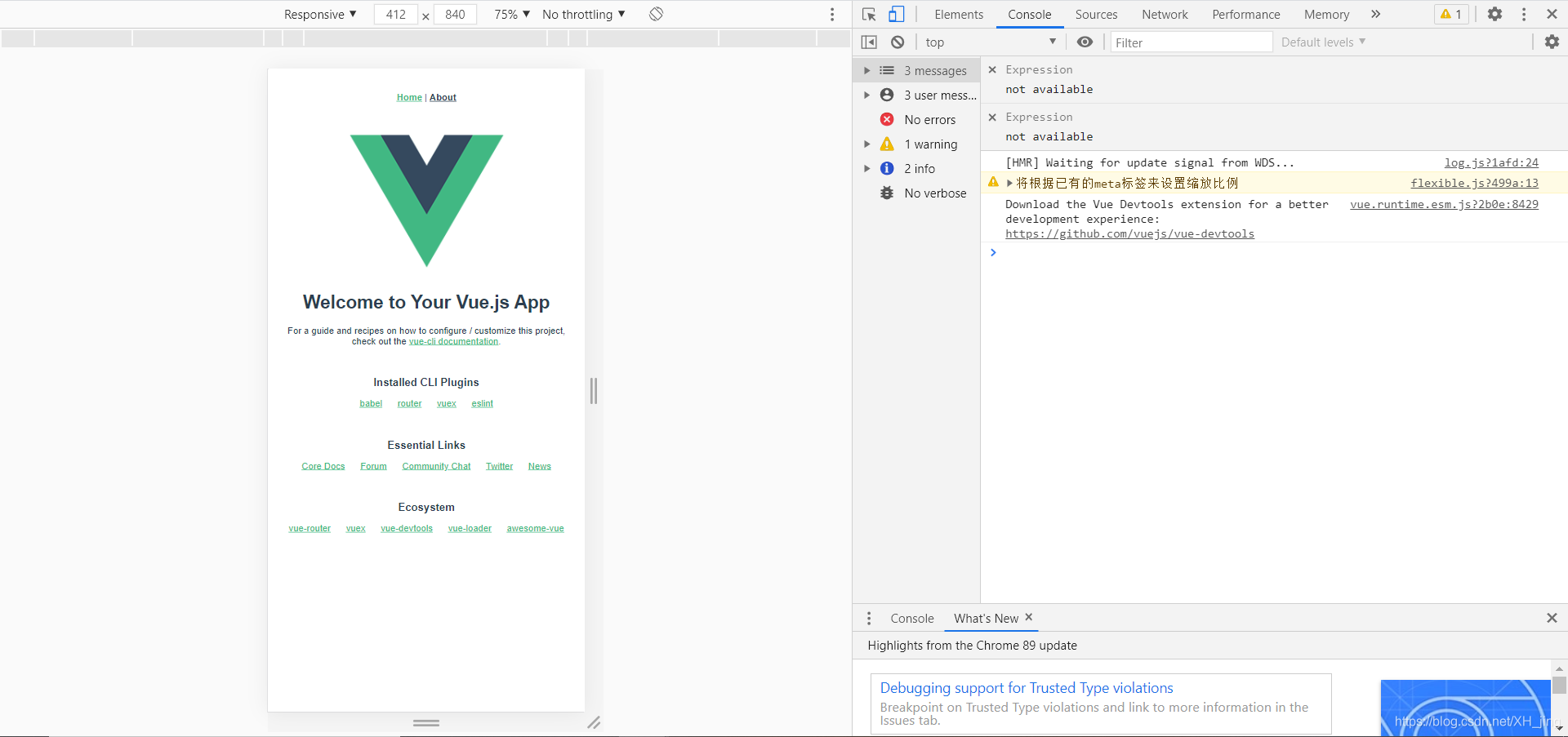1568x737 pixels.
Task: Open the awesome-vue link
Action: click(535, 529)
